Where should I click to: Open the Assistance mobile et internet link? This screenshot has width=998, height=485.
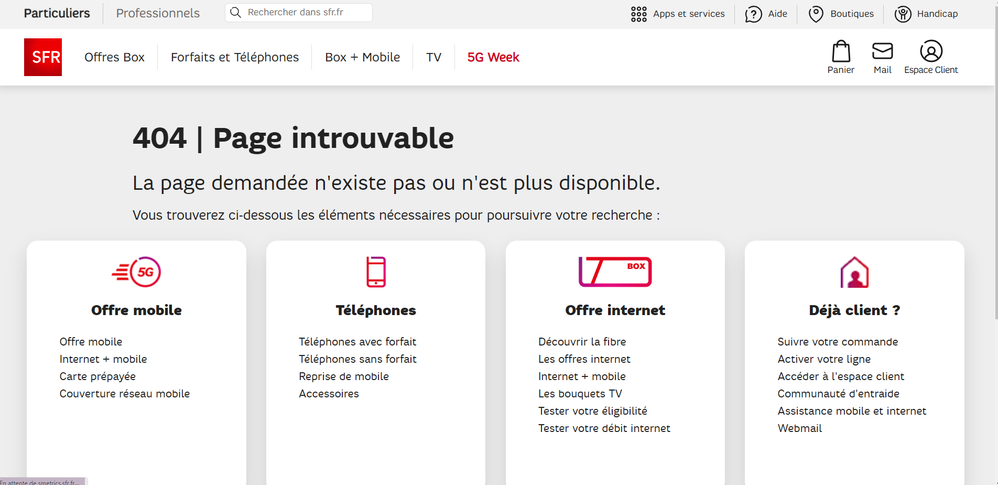tap(852, 411)
